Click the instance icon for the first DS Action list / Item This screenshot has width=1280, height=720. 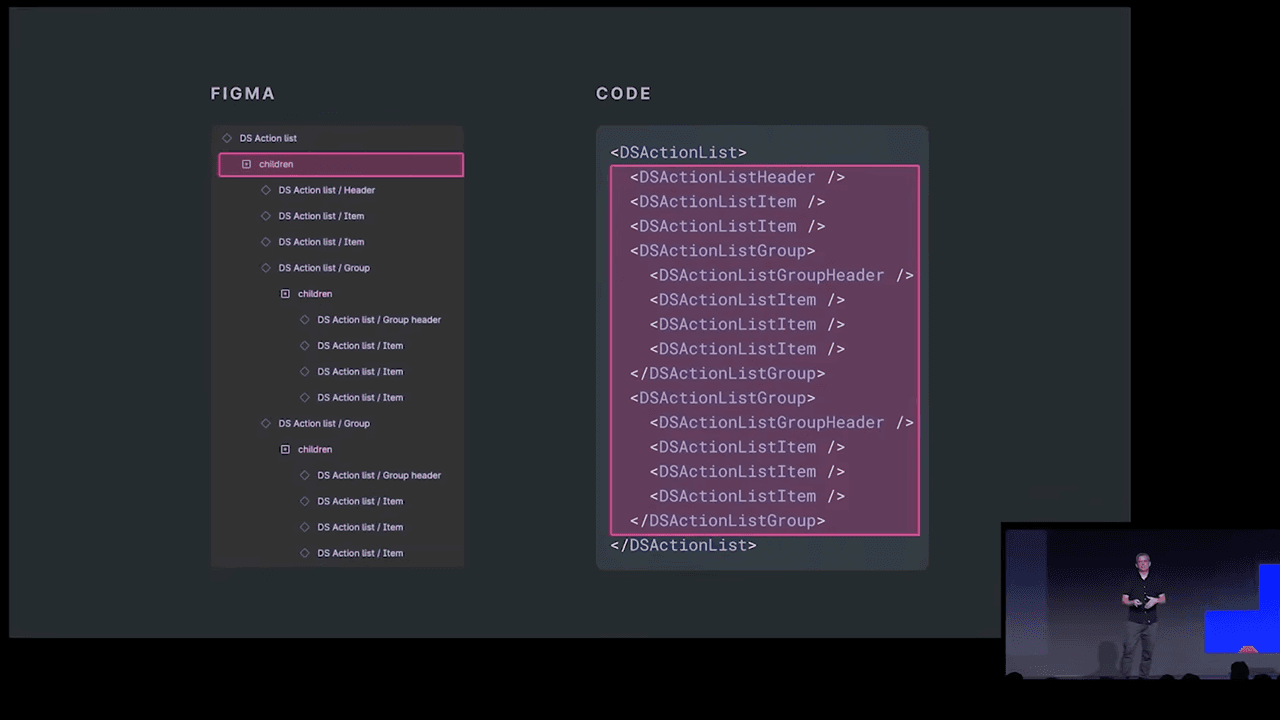(x=265, y=216)
